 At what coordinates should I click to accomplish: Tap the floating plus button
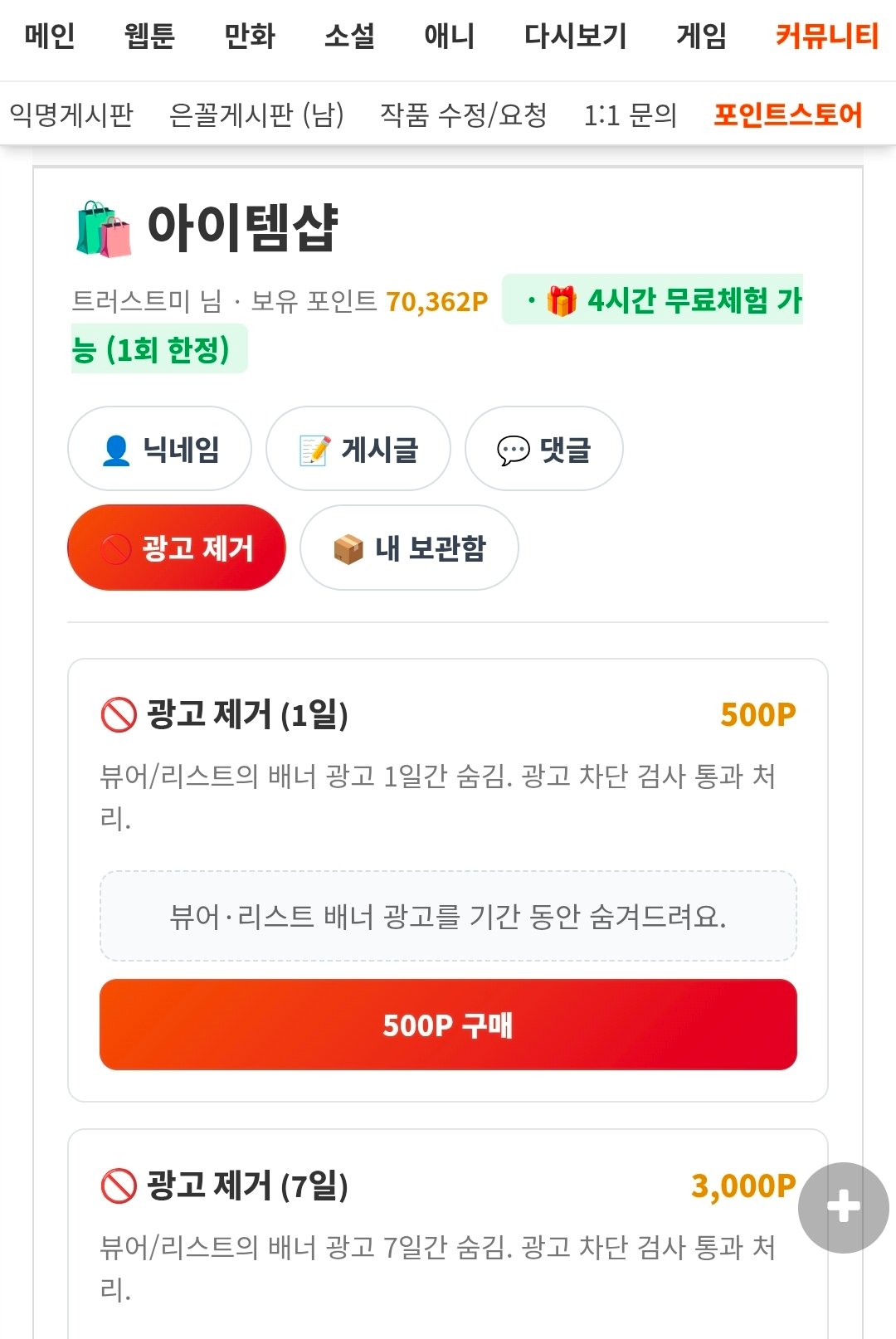[843, 1207]
